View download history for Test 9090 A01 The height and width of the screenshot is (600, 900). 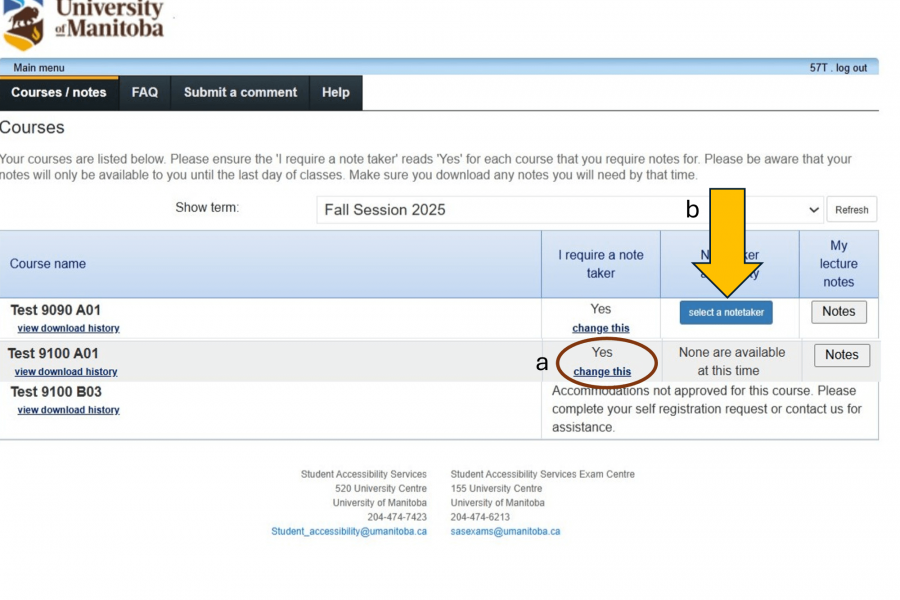pos(68,328)
